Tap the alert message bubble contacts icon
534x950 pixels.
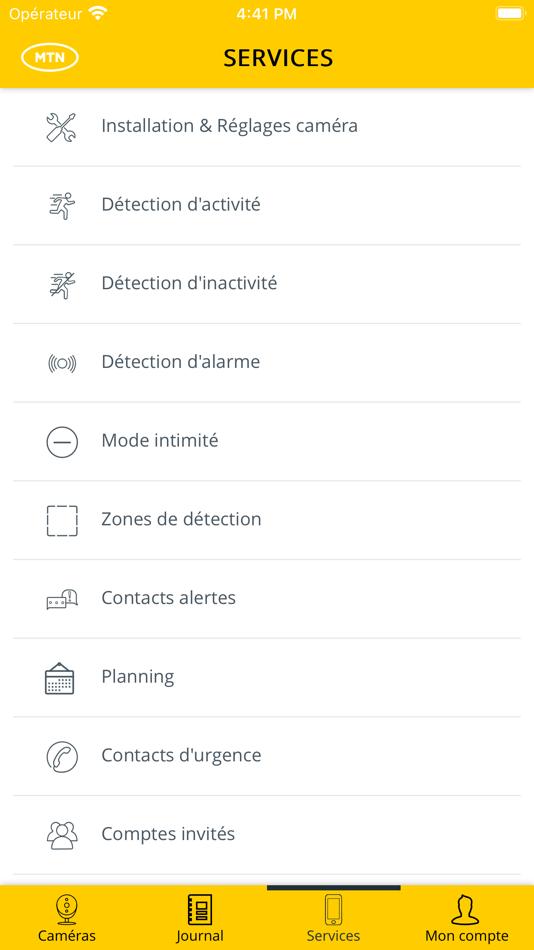pos(62,599)
